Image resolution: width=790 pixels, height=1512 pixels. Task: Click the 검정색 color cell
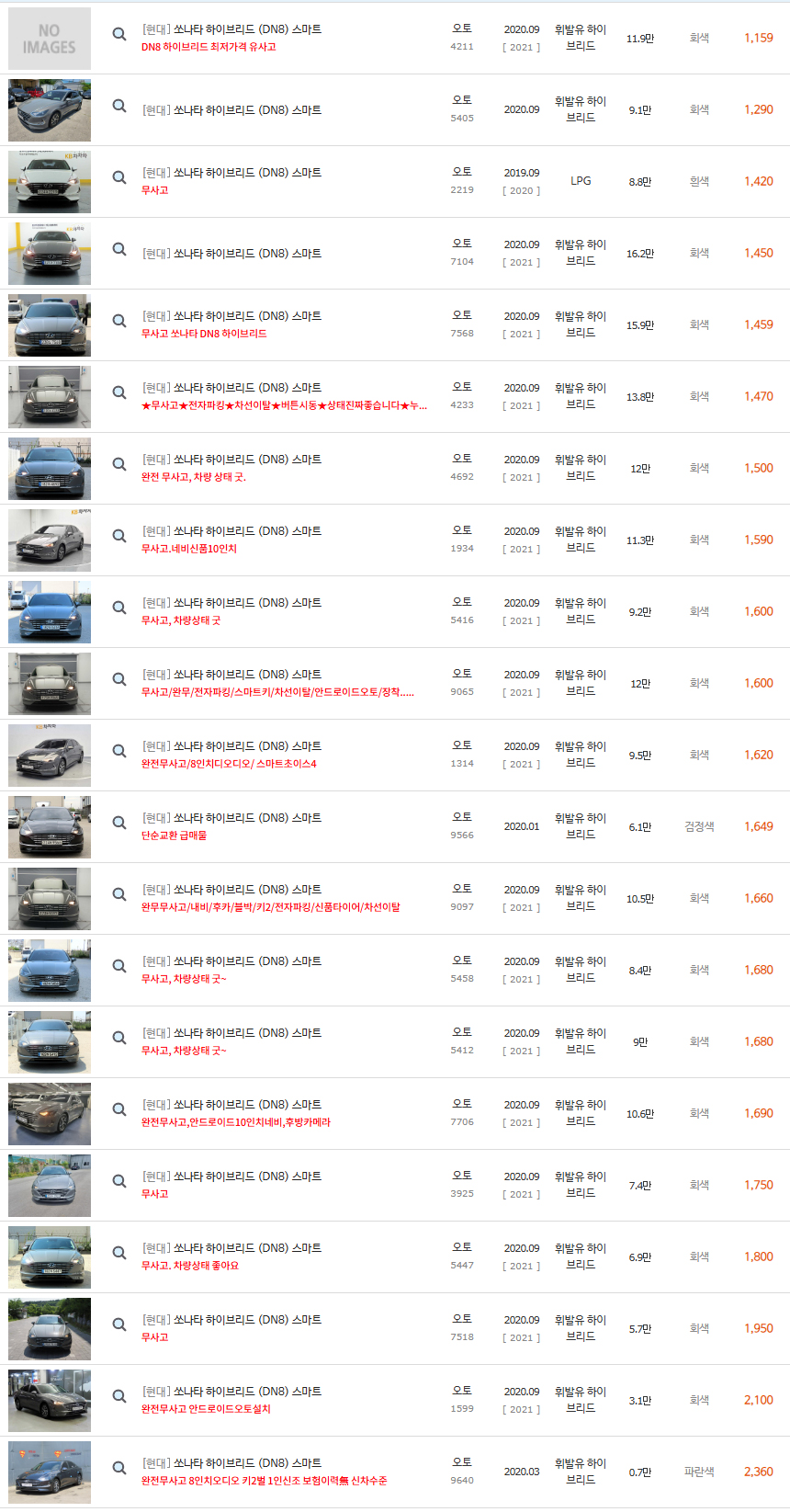pos(699,826)
